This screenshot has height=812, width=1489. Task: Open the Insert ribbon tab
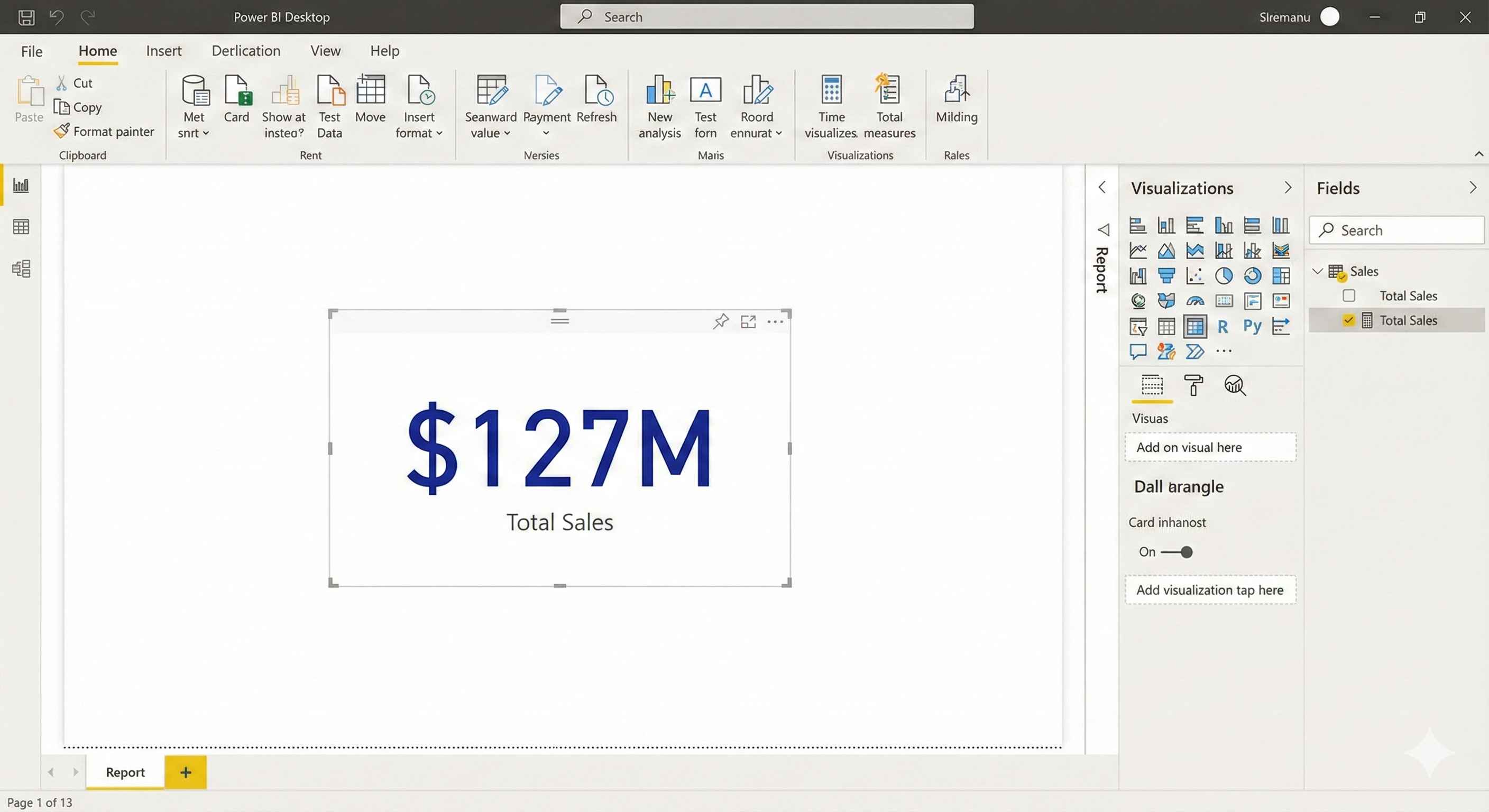pyautogui.click(x=163, y=51)
